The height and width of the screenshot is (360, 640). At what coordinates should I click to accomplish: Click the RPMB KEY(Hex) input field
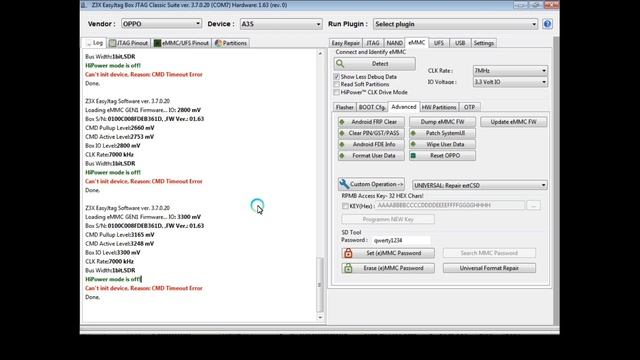coord(450,205)
